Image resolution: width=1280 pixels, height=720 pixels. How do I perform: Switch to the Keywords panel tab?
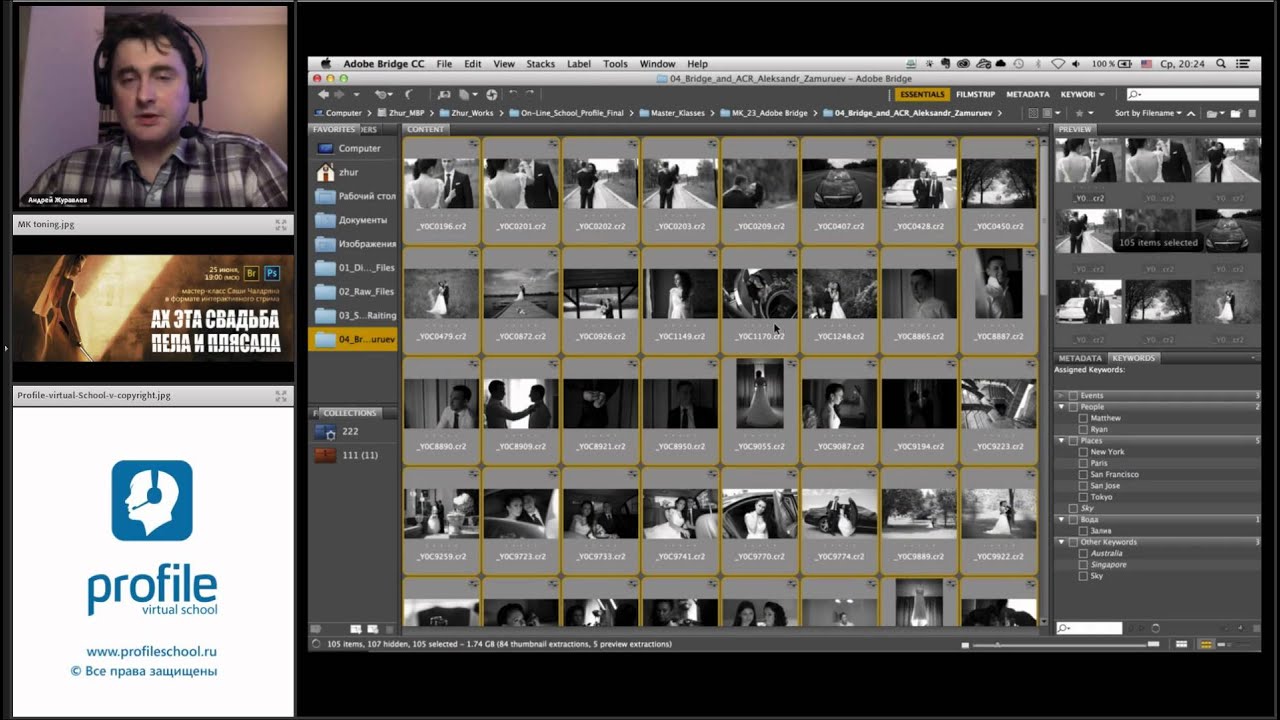click(1133, 358)
